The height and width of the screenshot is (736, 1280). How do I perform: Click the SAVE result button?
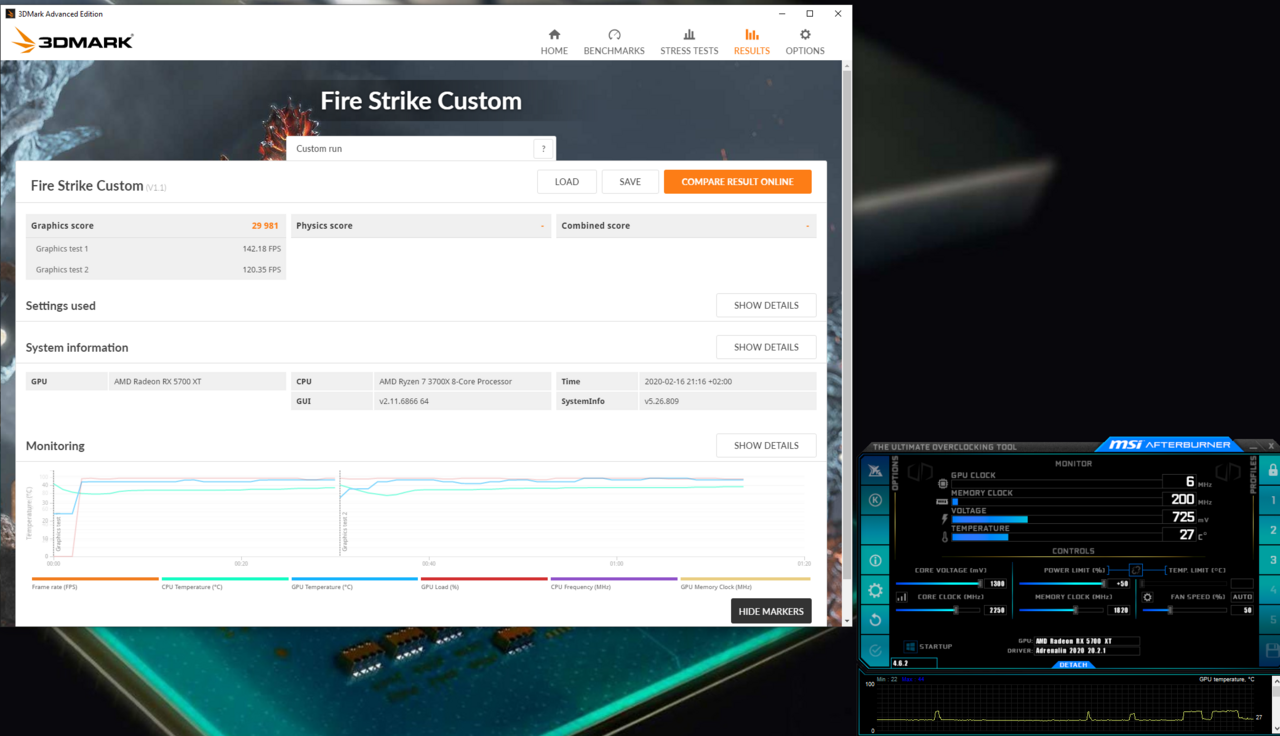click(630, 182)
